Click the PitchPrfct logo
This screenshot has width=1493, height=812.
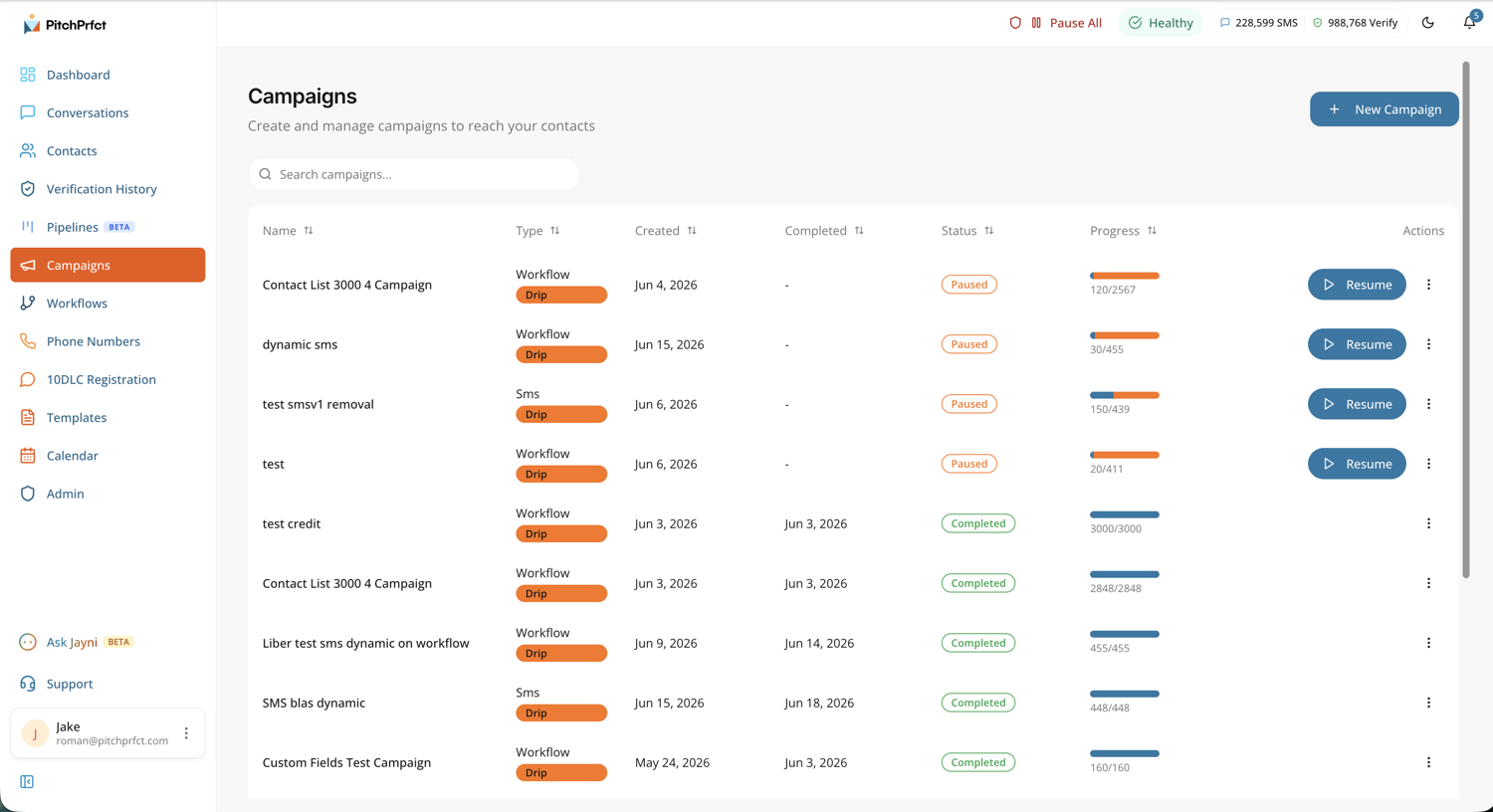(64, 25)
